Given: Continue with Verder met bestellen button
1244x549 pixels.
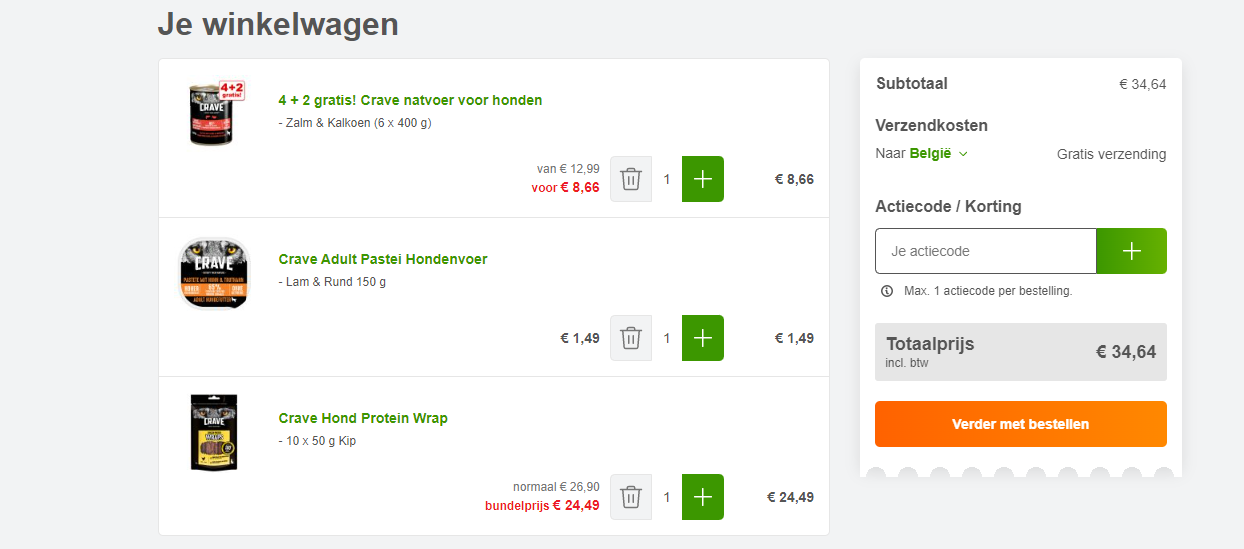Looking at the screenshot, I should (x=1021, y=424).
